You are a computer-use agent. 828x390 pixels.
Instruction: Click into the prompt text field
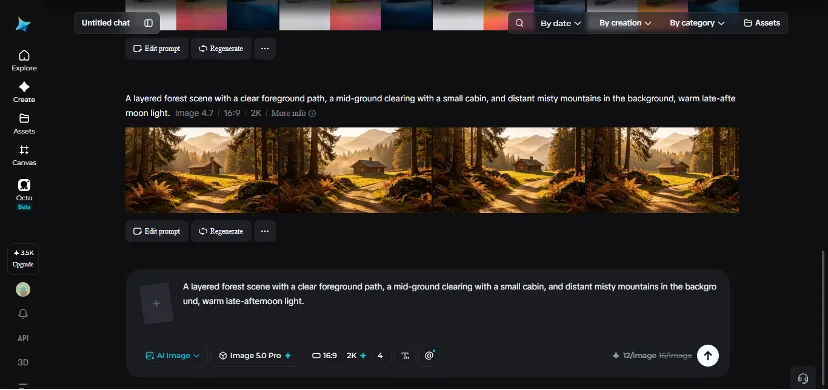tap(450, 294)
